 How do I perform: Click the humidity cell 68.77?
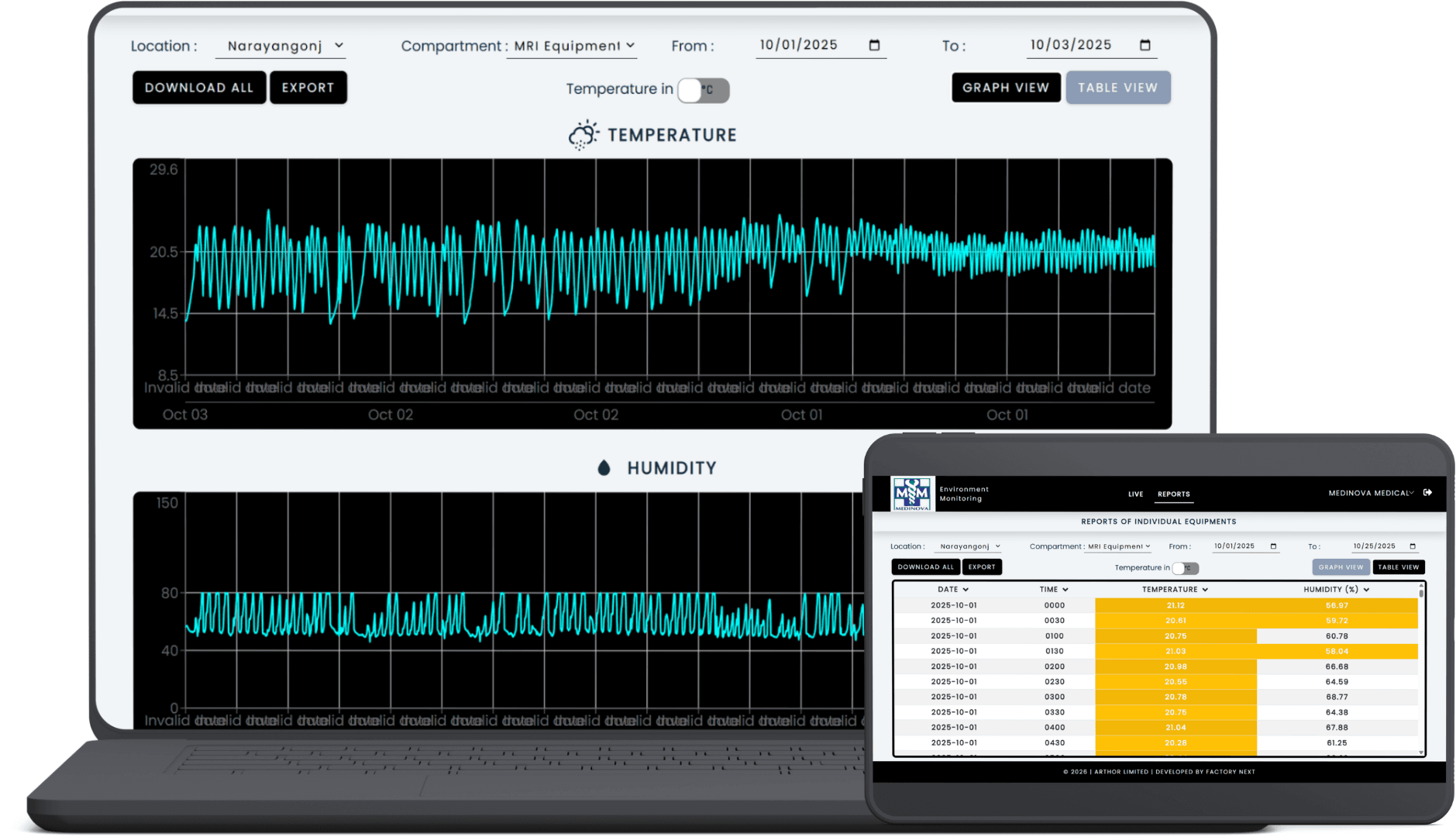coord(1337,697)
